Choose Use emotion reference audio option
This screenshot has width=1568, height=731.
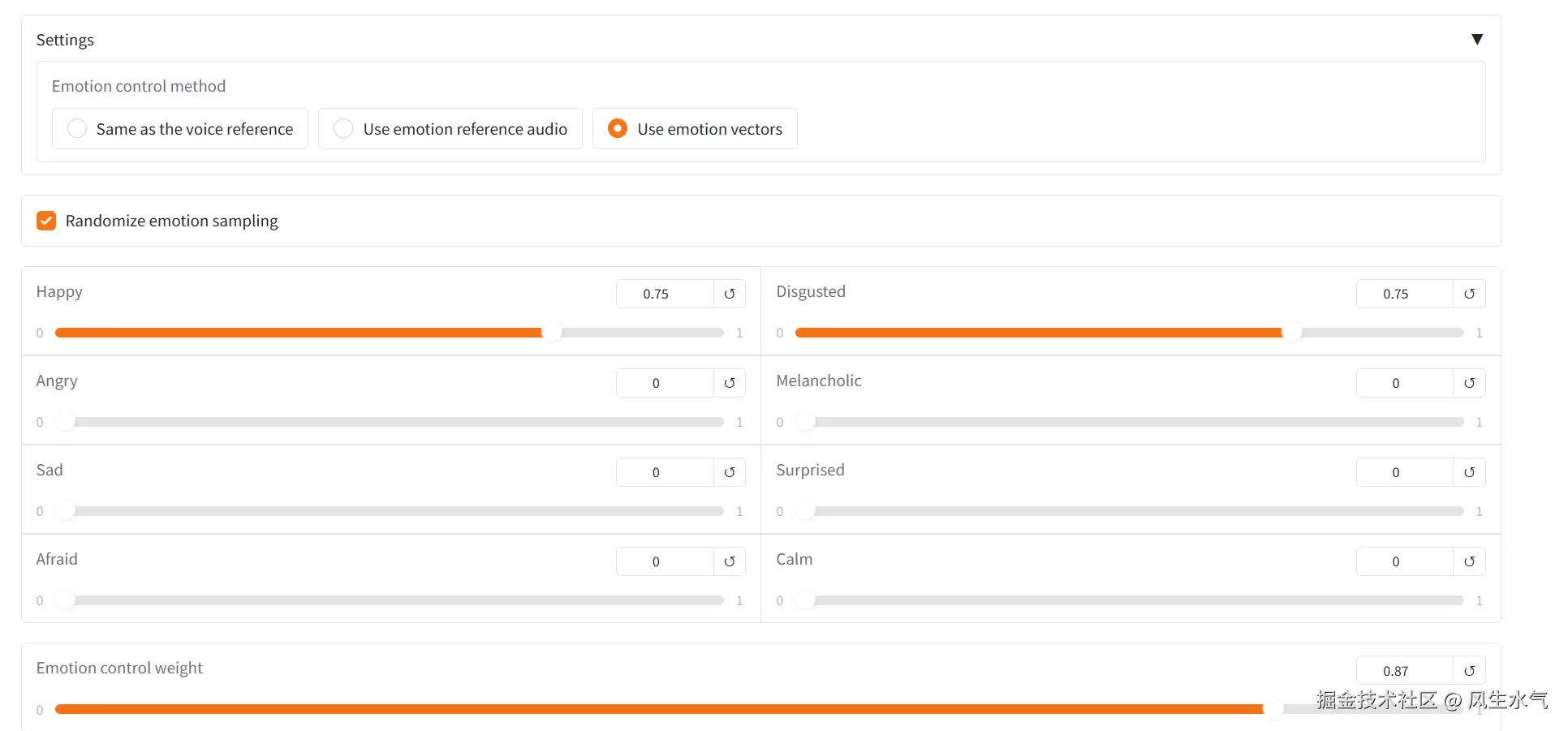(x=343, y=129)
